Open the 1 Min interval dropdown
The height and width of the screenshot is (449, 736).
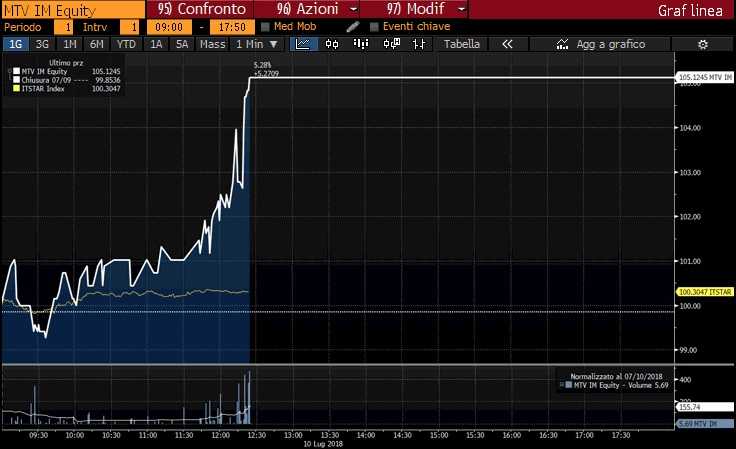tap(257, 44)
